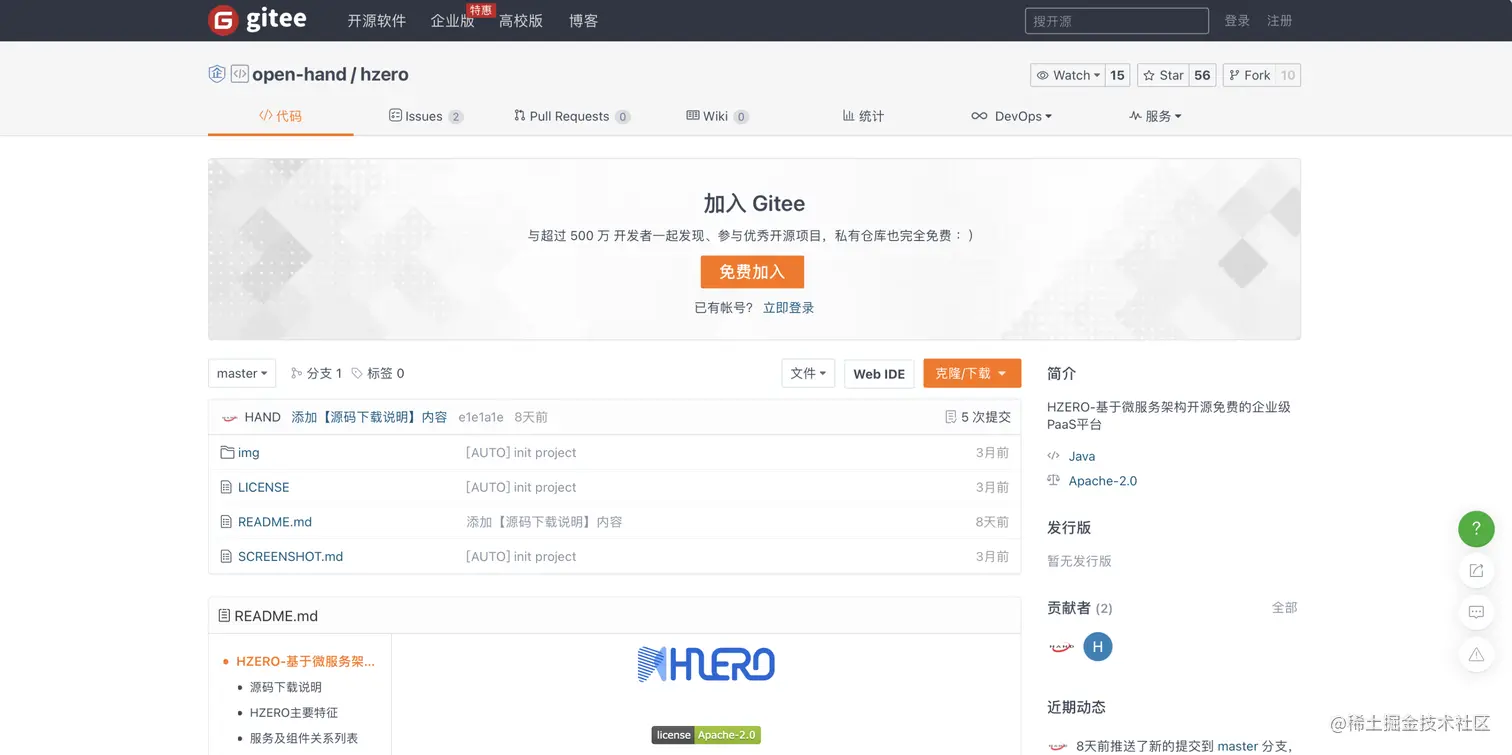Open the LICENSE file
Image resolution: width=1512 pixels, height=755 pixels.
click(x=264, y=487)
